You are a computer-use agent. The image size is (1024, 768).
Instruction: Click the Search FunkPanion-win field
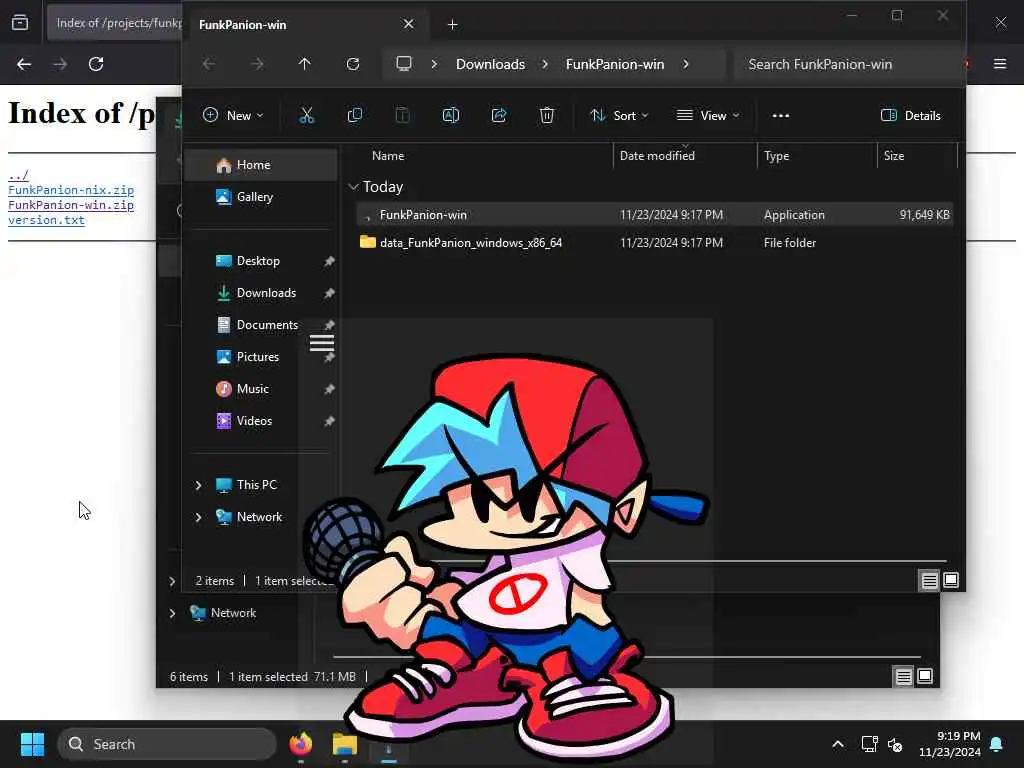click(x=849, y=64)
